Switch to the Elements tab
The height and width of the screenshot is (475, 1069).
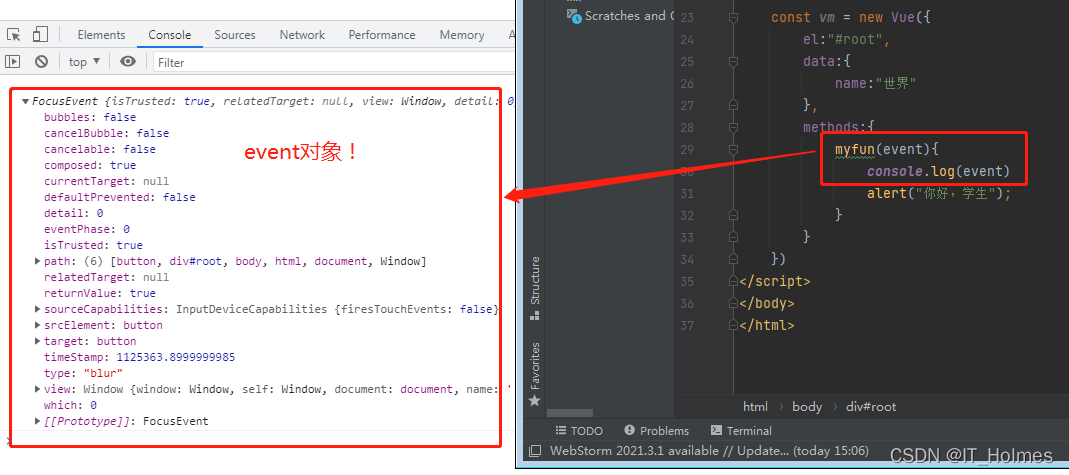[101, 35]
